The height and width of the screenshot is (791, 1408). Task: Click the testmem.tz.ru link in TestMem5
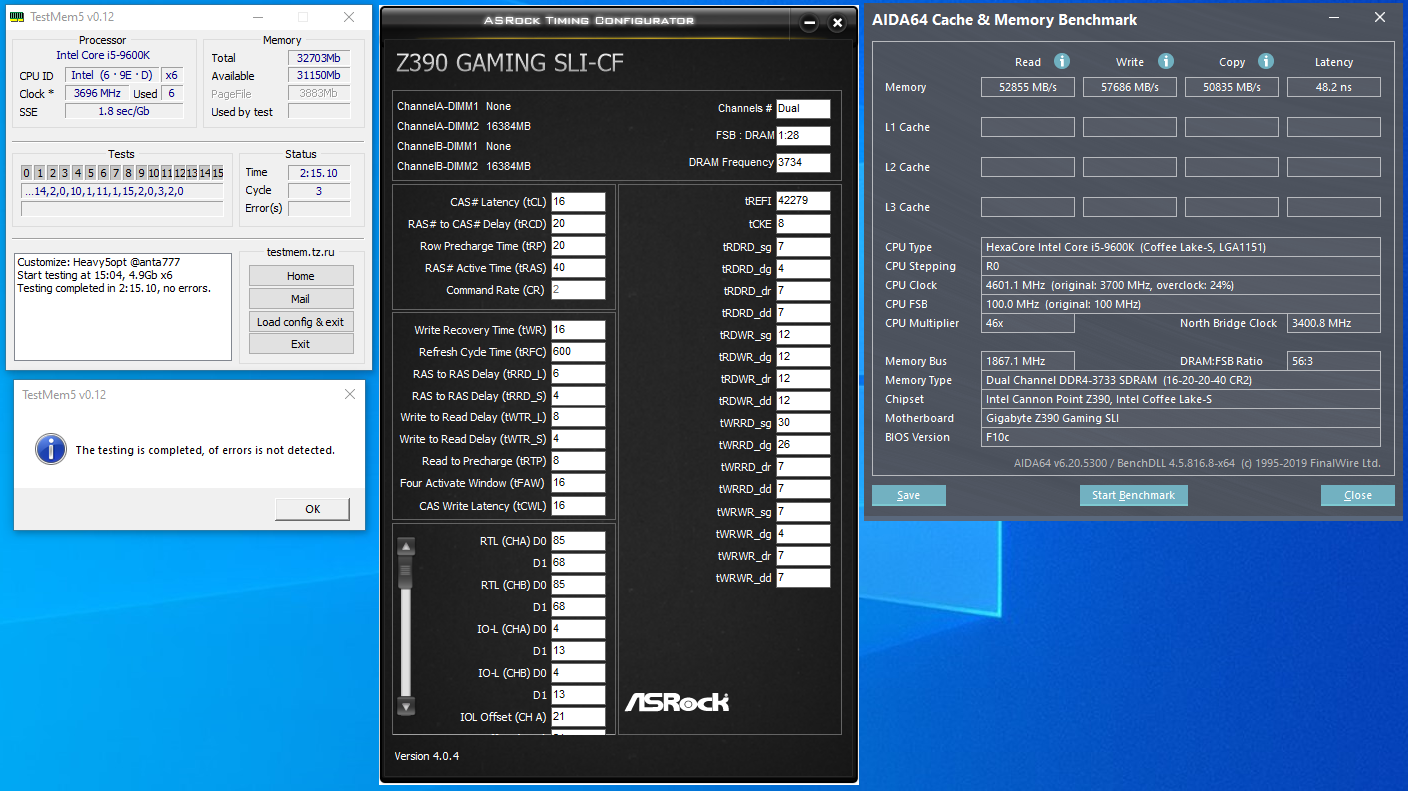(301, 253)
